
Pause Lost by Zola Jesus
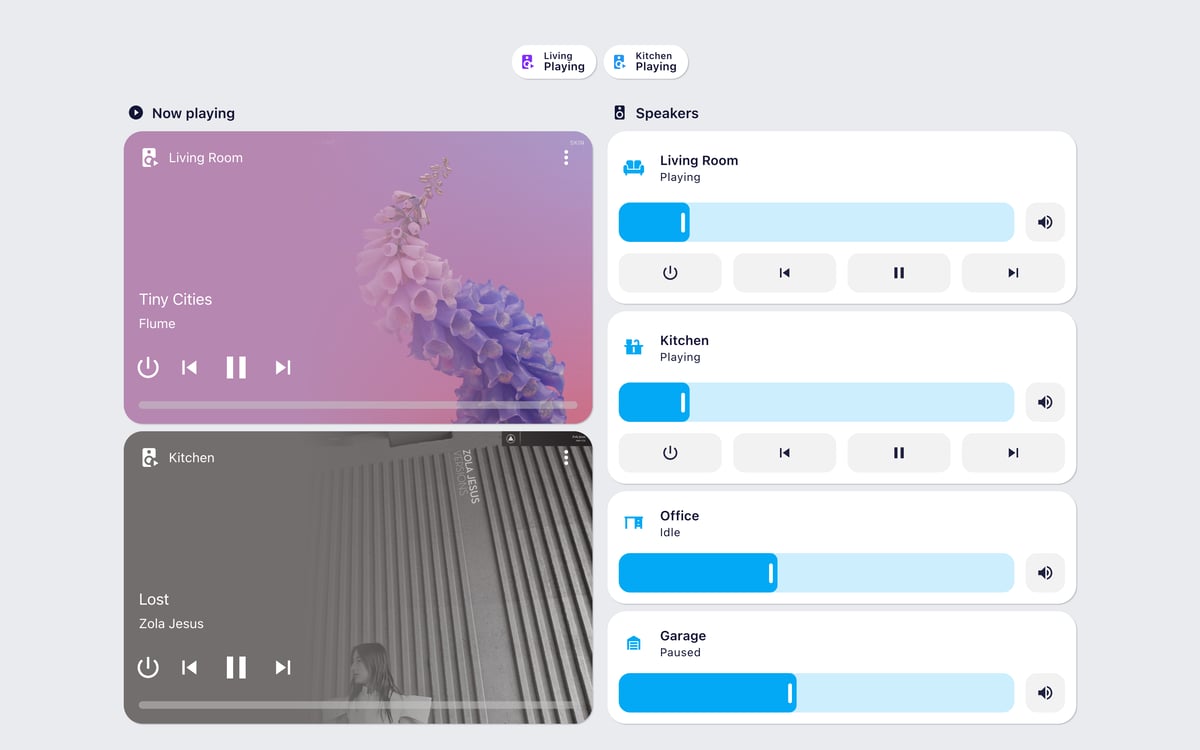236,667
